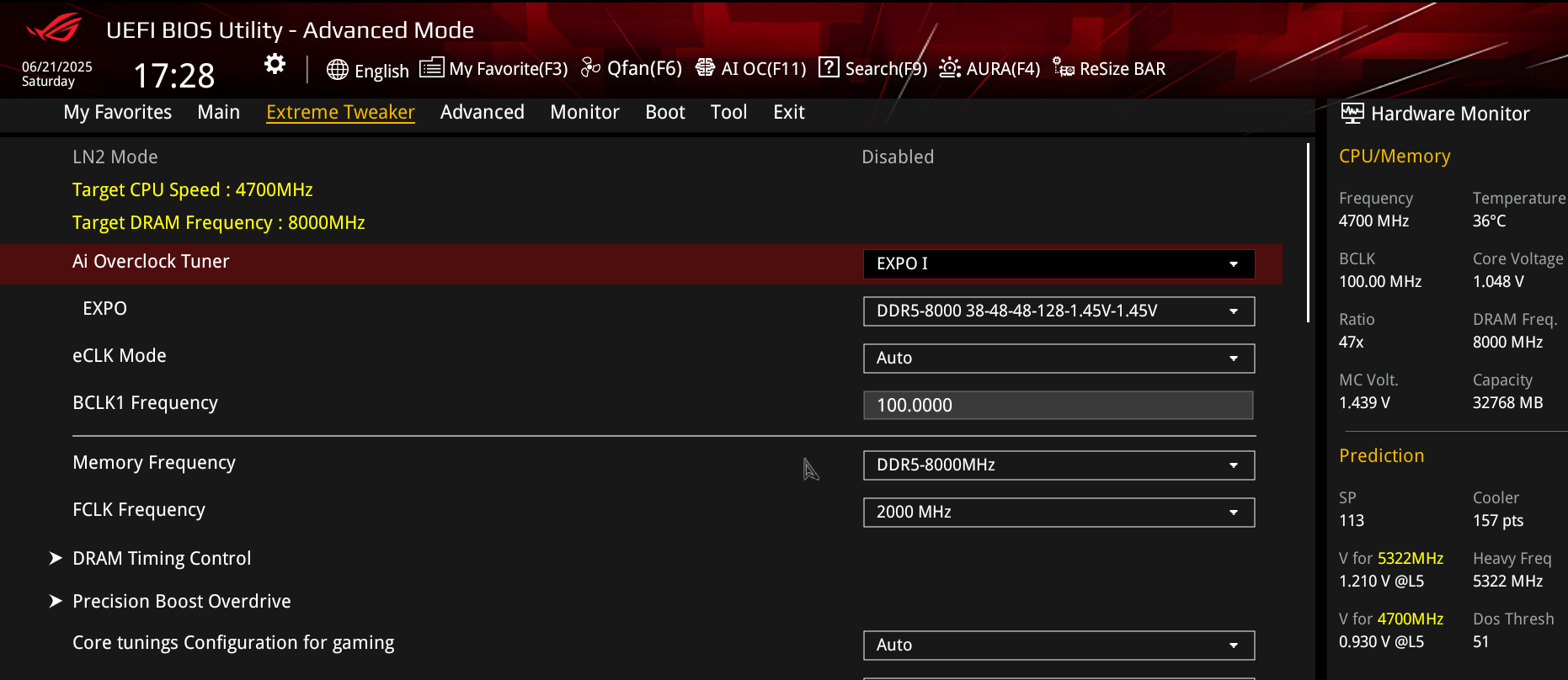Select the eCLK Mode label
This screenshot has width=1568, height=680.
pyautogui.click(x=120, y=355)
